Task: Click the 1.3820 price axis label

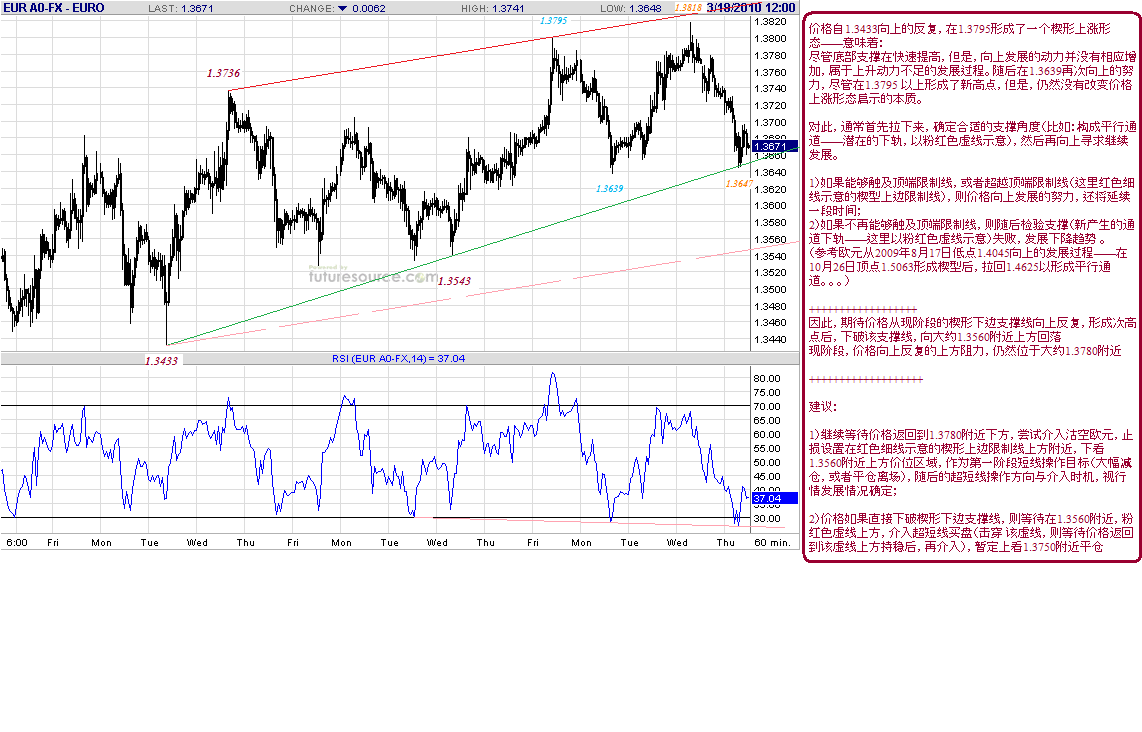Action: (x=771, y=23)
